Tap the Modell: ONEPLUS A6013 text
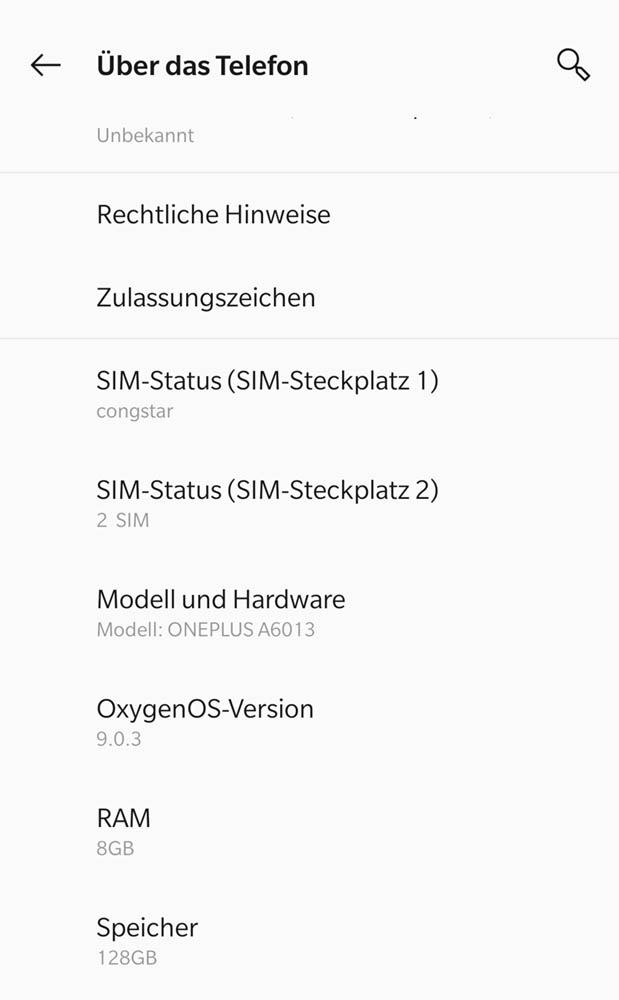619x1000 pixels. (x=205, y=630)
